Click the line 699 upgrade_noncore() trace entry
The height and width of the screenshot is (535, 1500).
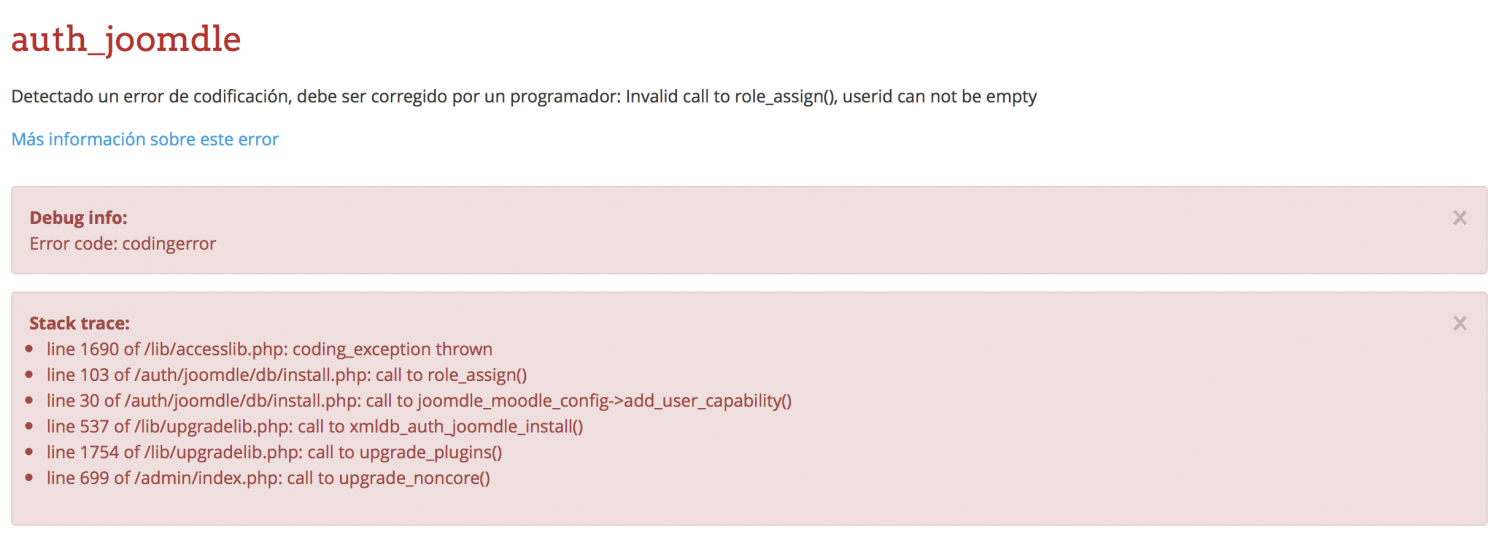click(x=268, y=478)
